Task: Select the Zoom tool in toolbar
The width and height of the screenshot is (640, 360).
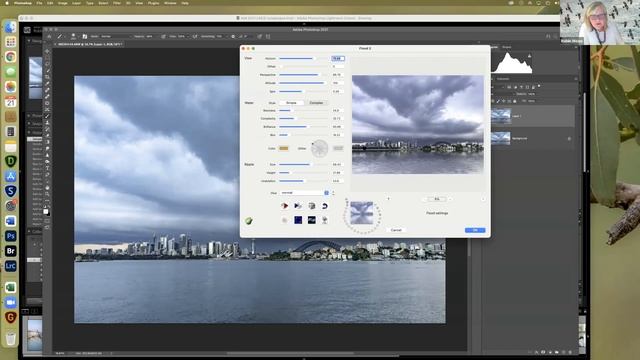Action: point(47,194)
